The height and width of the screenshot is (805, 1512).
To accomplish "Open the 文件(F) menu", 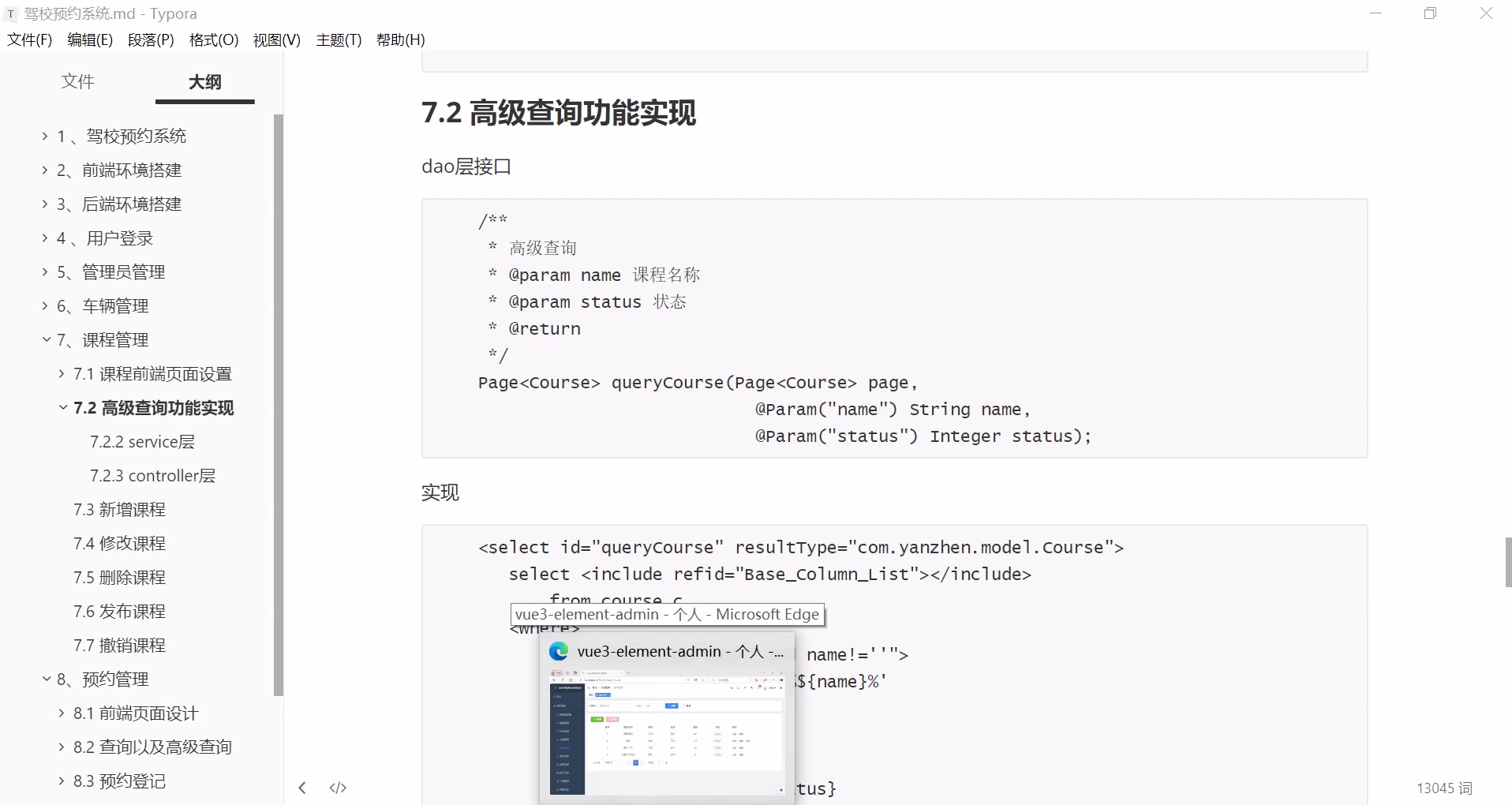I will pos(28,39).
